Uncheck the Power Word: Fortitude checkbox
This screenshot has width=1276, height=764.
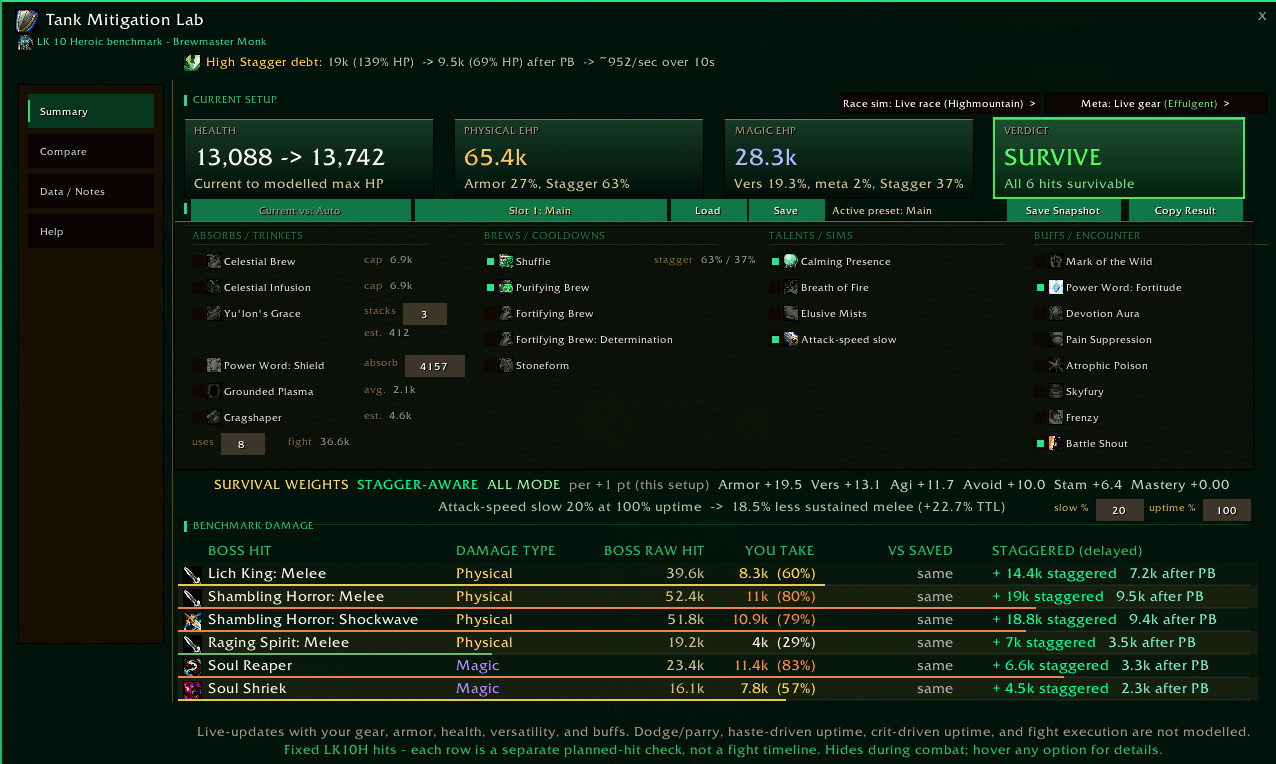pos(1041,287)
